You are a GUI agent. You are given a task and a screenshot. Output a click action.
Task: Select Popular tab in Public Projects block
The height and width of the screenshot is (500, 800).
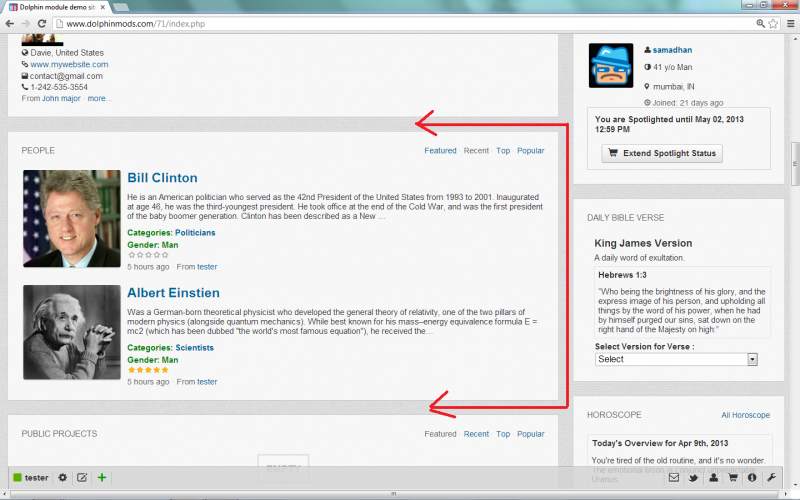point(531,434)
